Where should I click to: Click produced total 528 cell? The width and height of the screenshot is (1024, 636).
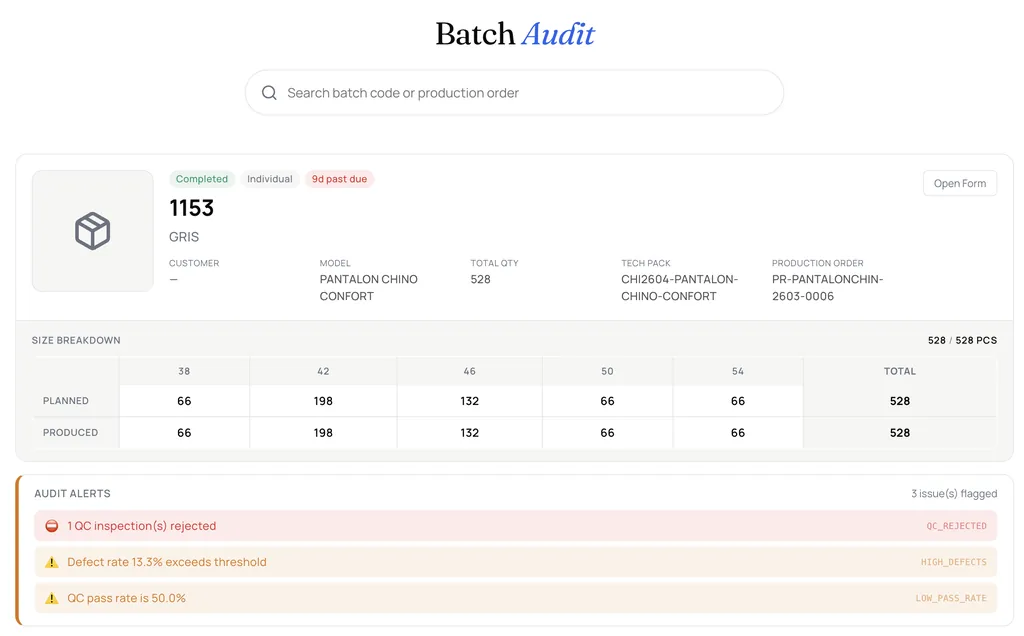900,433
